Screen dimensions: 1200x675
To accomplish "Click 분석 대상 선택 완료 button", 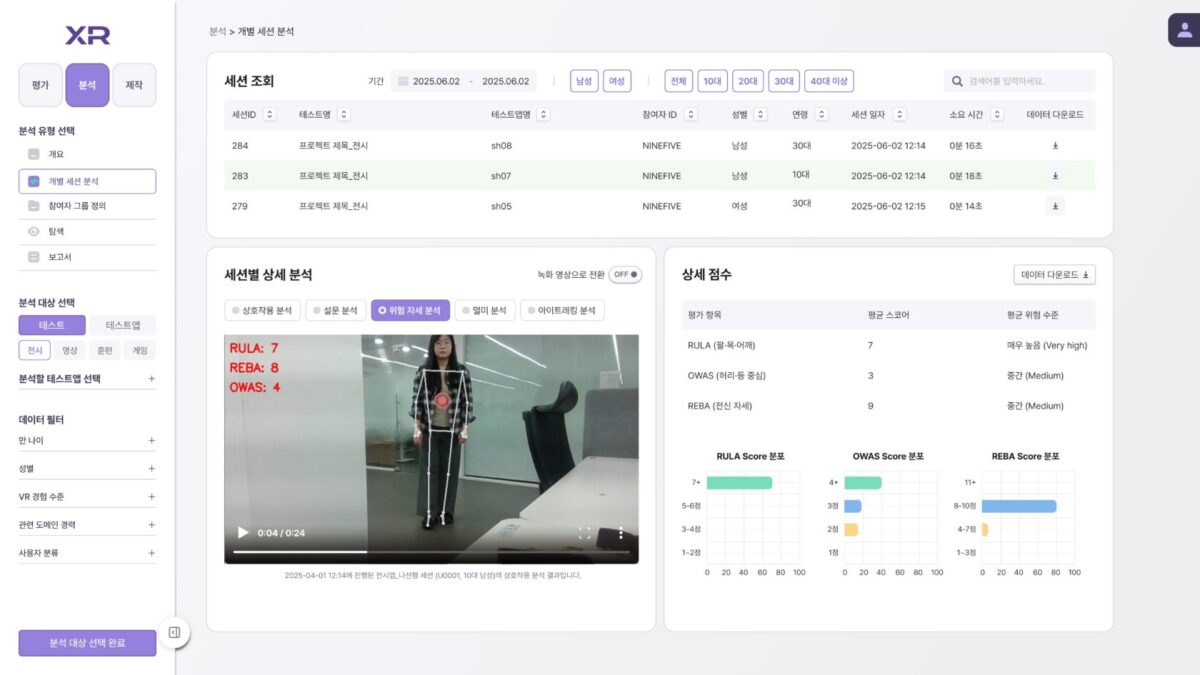I will tap(87, 642).
